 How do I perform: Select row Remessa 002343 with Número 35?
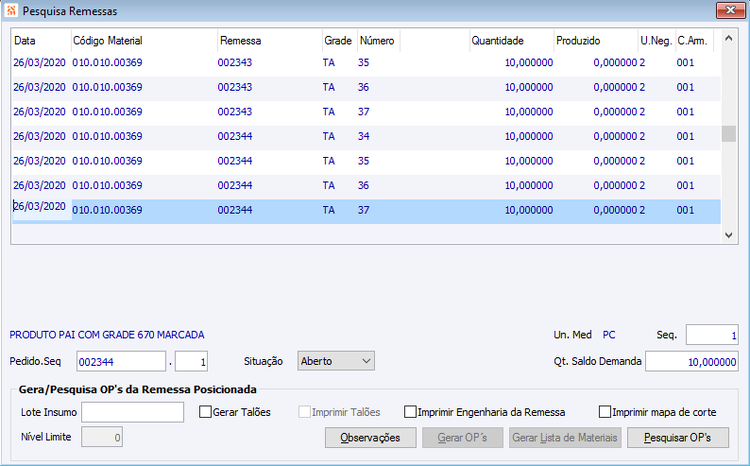pos(366,63)
